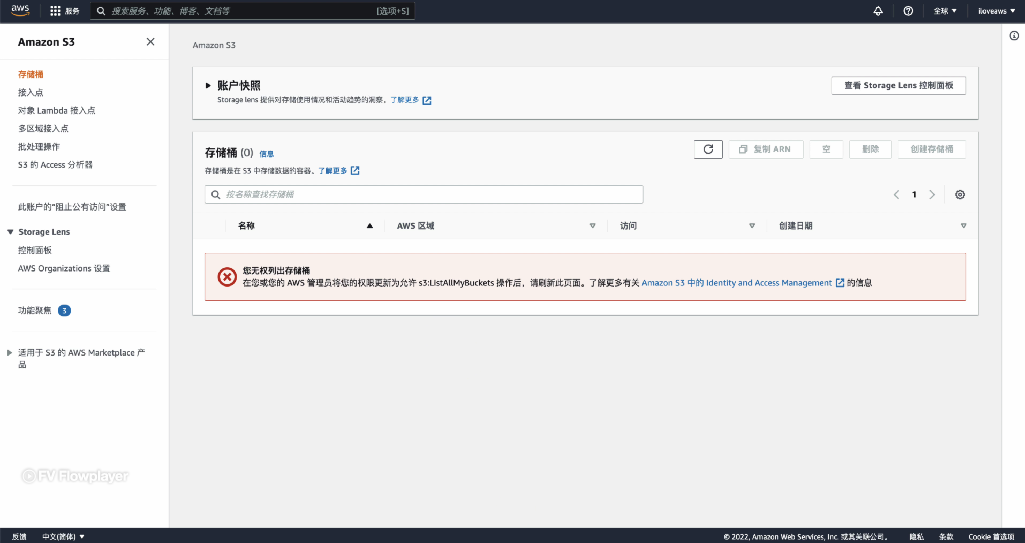Open the Identity and Access Management link

click(743, 283)
